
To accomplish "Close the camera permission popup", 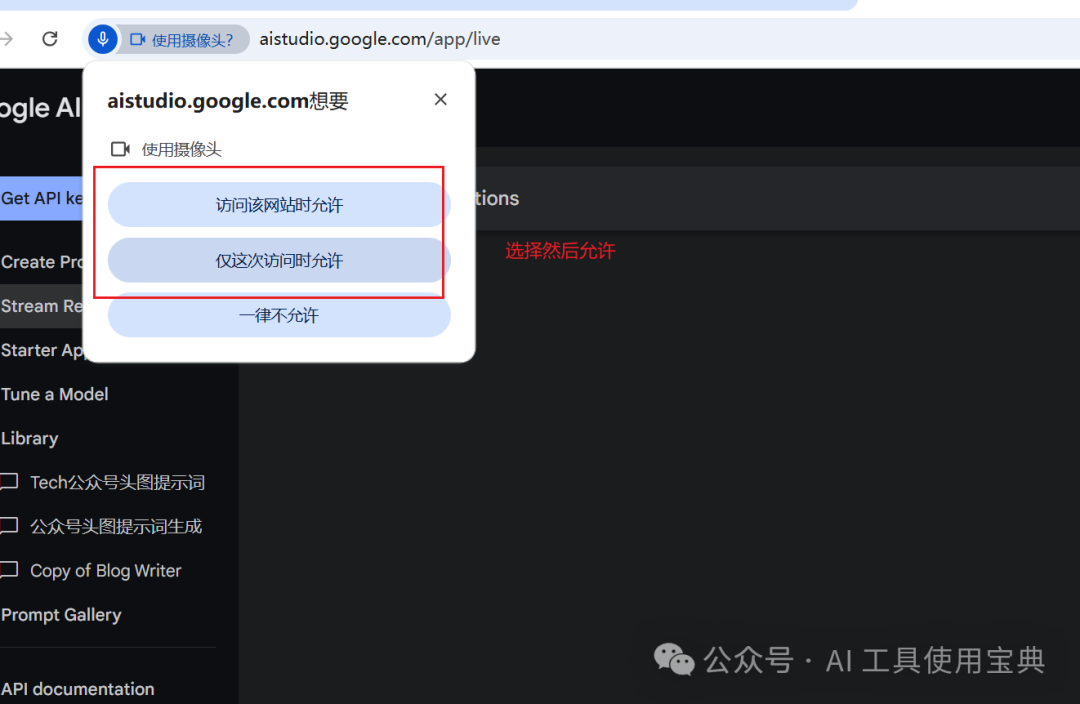I will (x=441, y=100).
